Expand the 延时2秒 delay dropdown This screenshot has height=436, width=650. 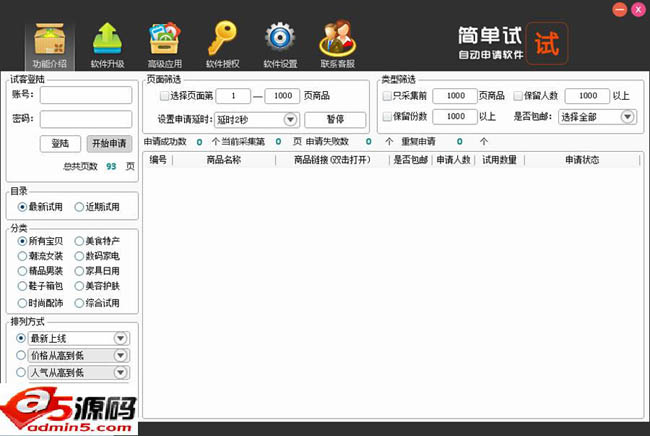[291, 120]
